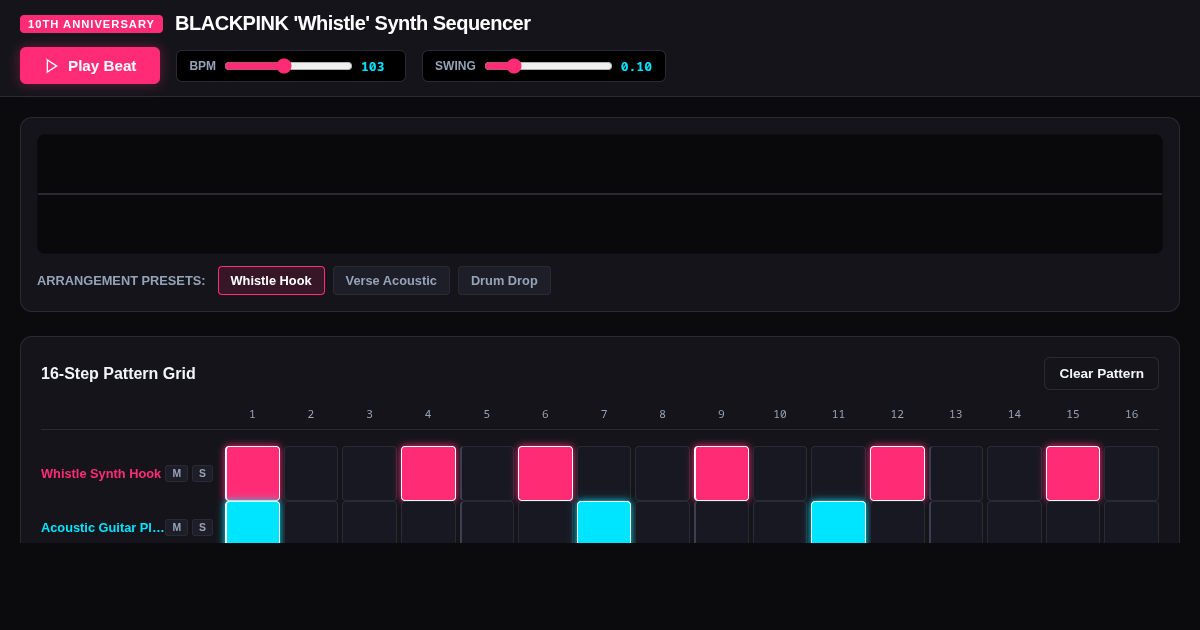Mute the Whistle Synth Hook track

tap(176, 473)
